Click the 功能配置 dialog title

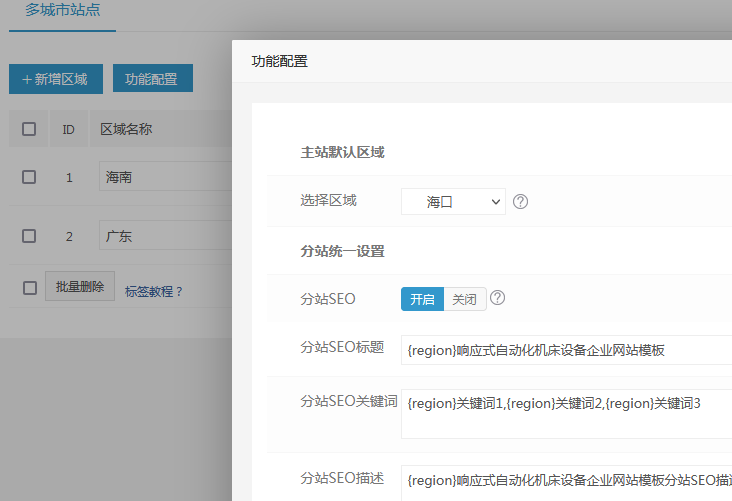(280, 61)
